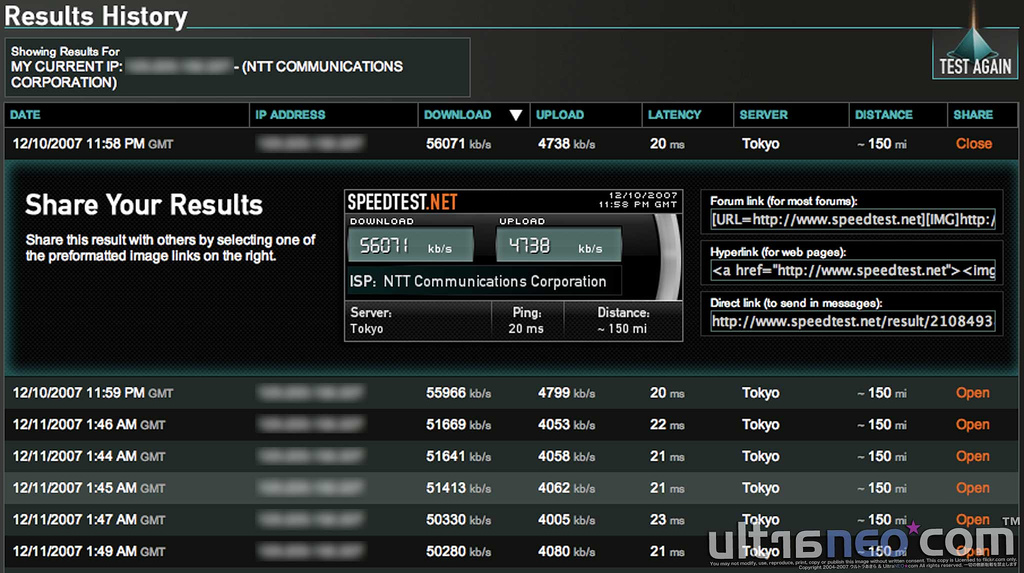This screenshot has height=573, width=1024.
Task: Click the SPEEDTEST.NET logo in result card
Action: (x=402, y=202)
